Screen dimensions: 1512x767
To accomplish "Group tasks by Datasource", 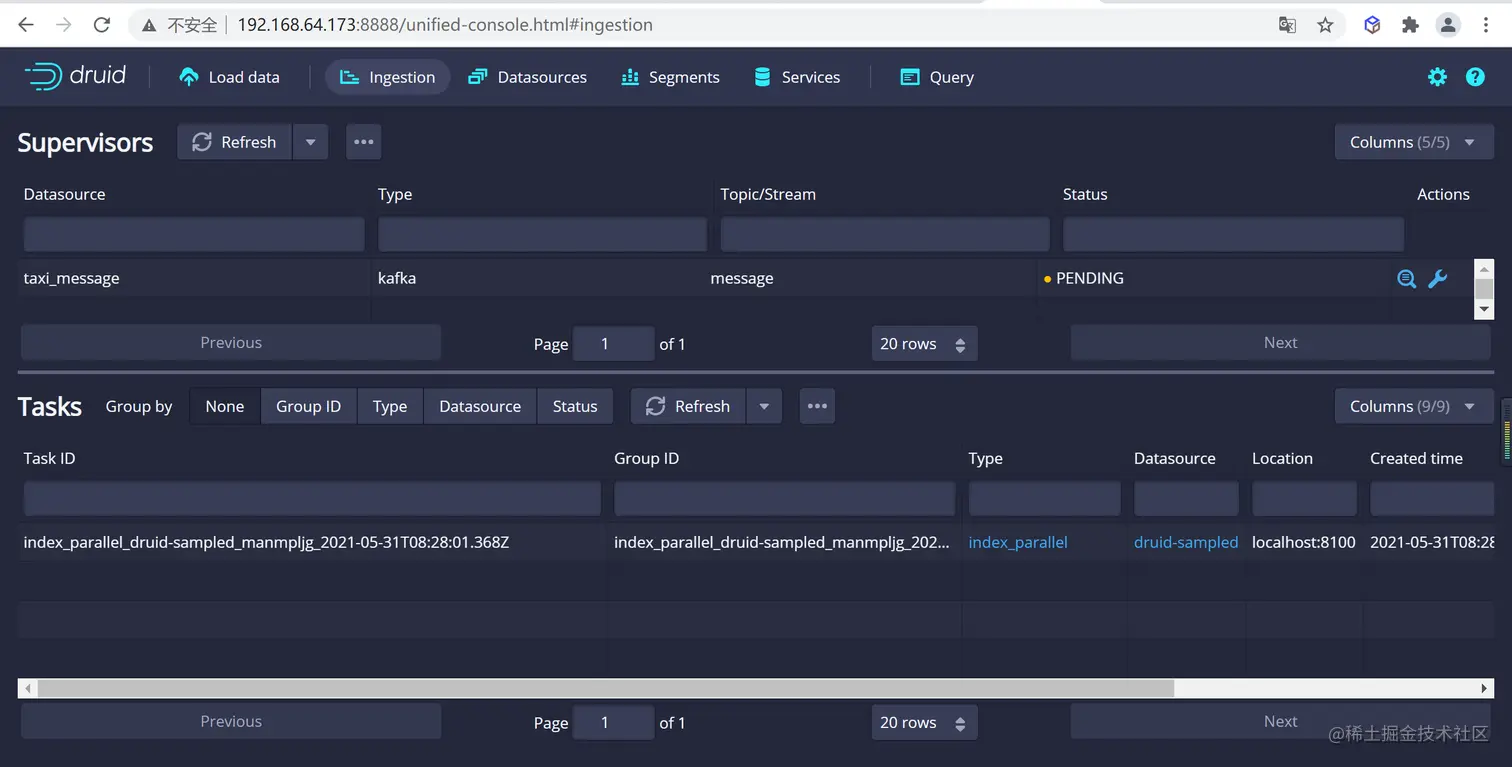I will [x=480, y=406].
